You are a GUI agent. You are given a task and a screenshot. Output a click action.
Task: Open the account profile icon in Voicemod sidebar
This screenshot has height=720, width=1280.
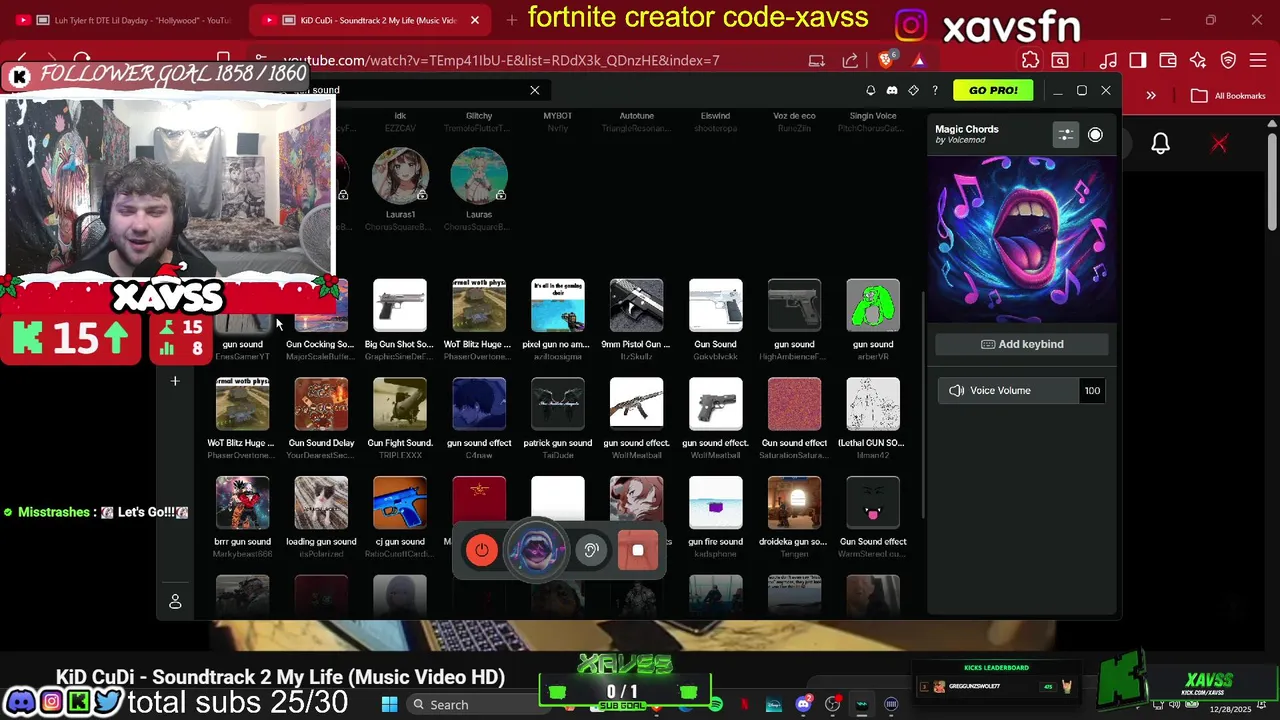(175, 602)
